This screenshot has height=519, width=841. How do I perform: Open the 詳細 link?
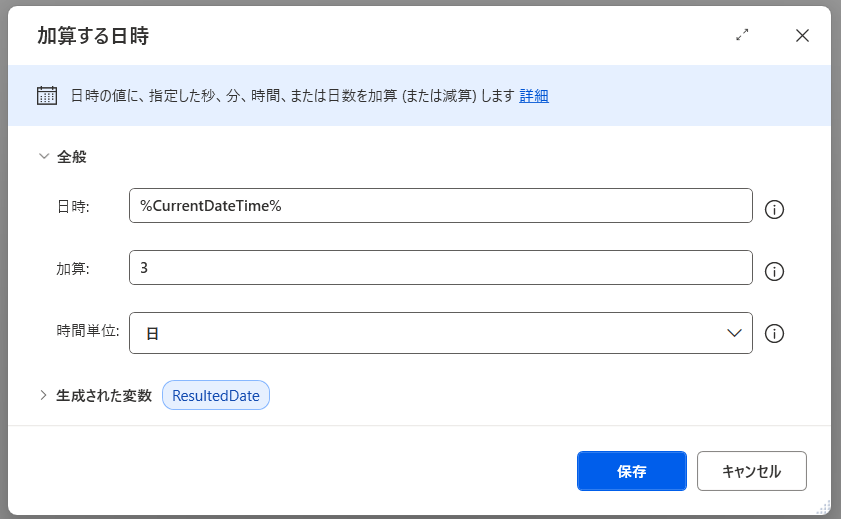click(x=534, y=96)
